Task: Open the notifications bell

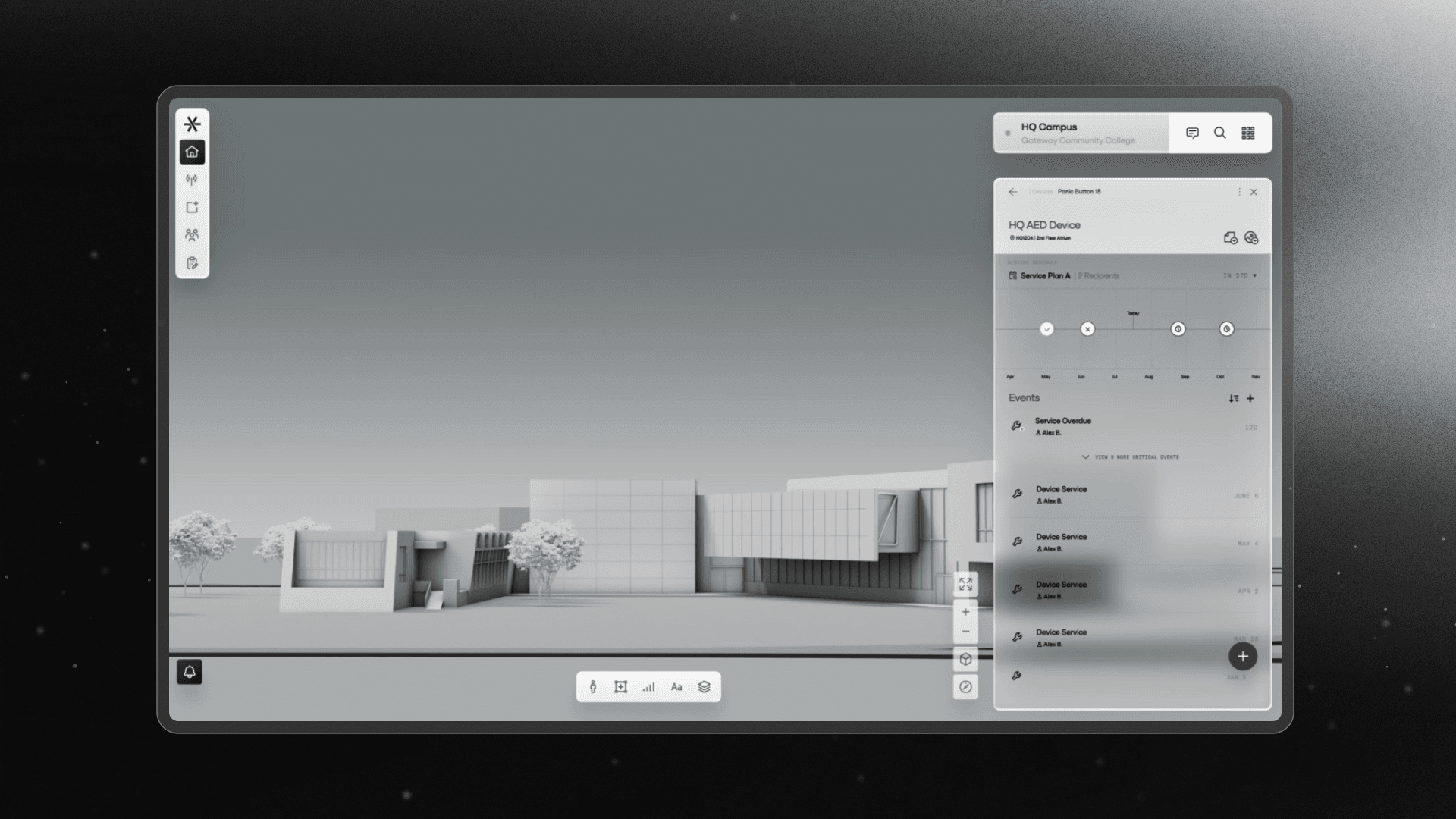Action: tap(190, 672)
